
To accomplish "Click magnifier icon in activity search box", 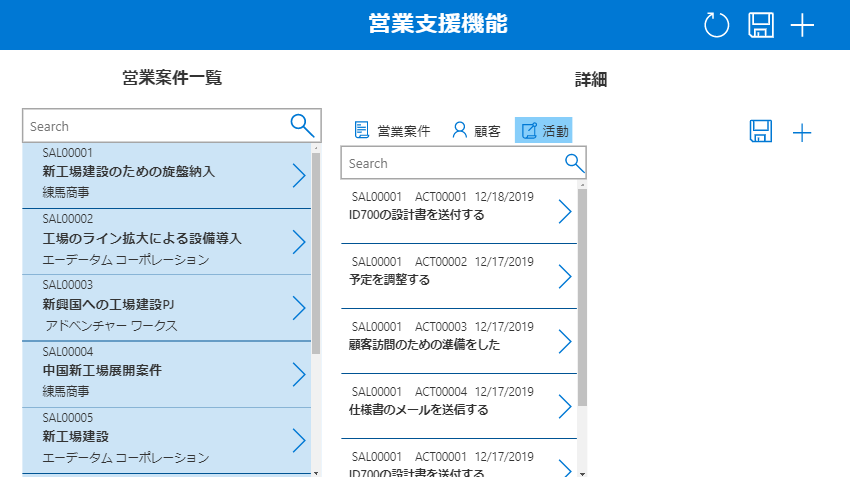I will pos(574,163).
